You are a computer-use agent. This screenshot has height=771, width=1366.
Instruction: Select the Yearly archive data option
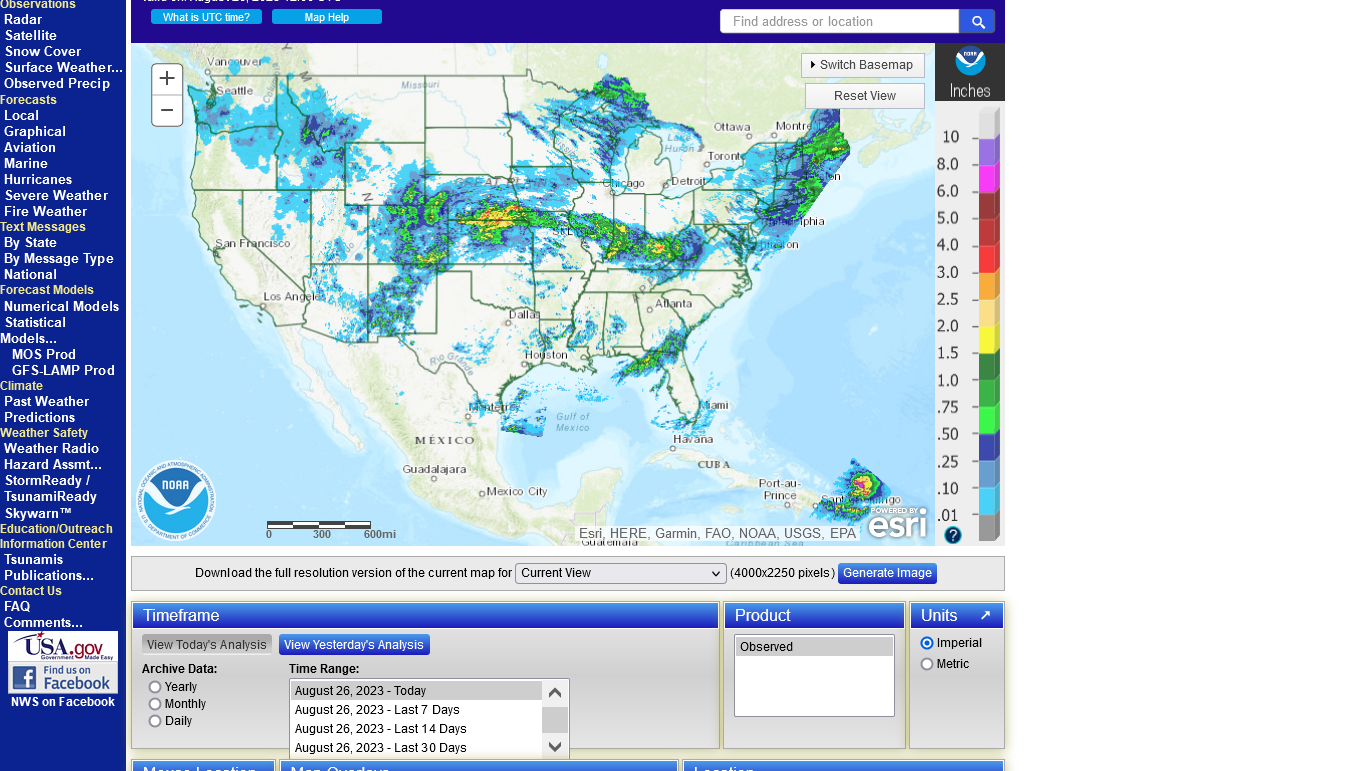[x=155, y=687]
